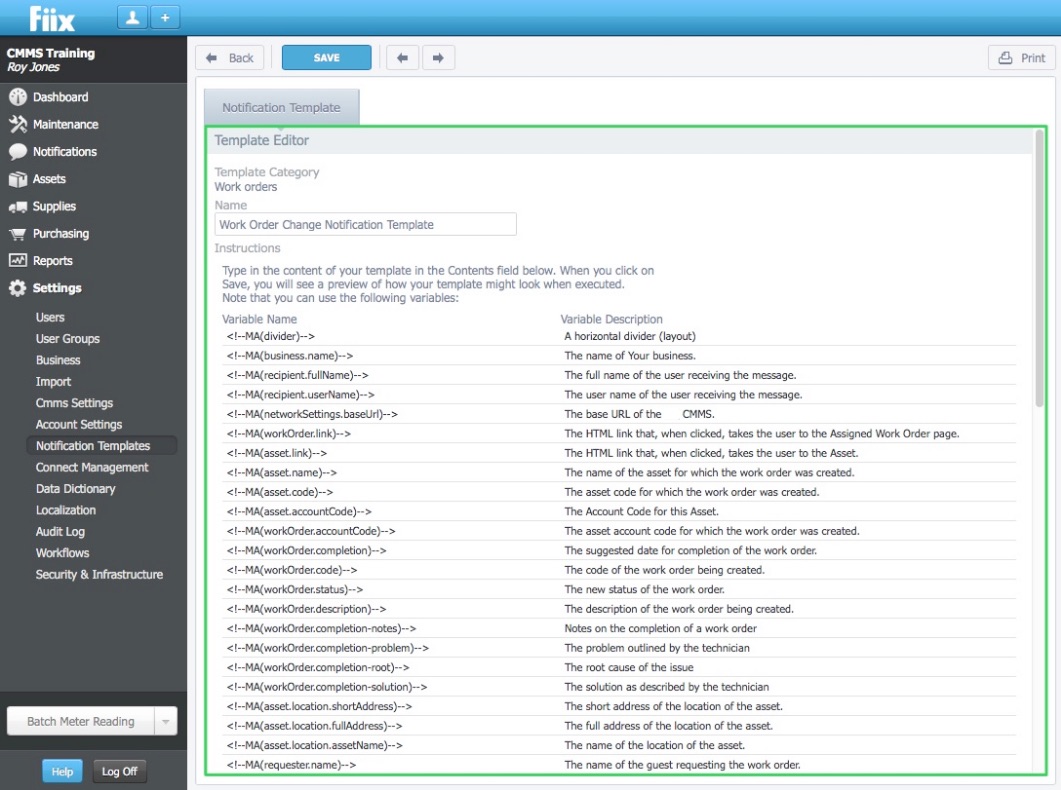Image resolution: width=1061 pixels, height=790 pixels.
Task: Click the <!--MA(asset.name)--> variable
Action: pos(281,472)
